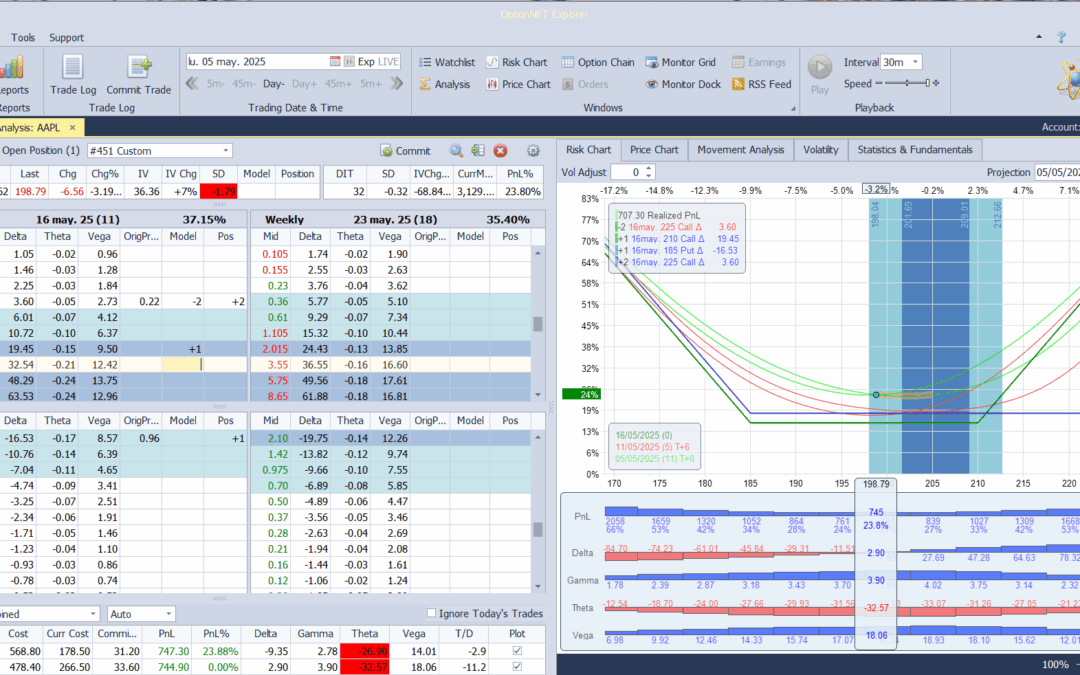Click the Vol Adjust value field
Screen dimensions: 1080x675
pyautogui.click(x=627, y=172)
